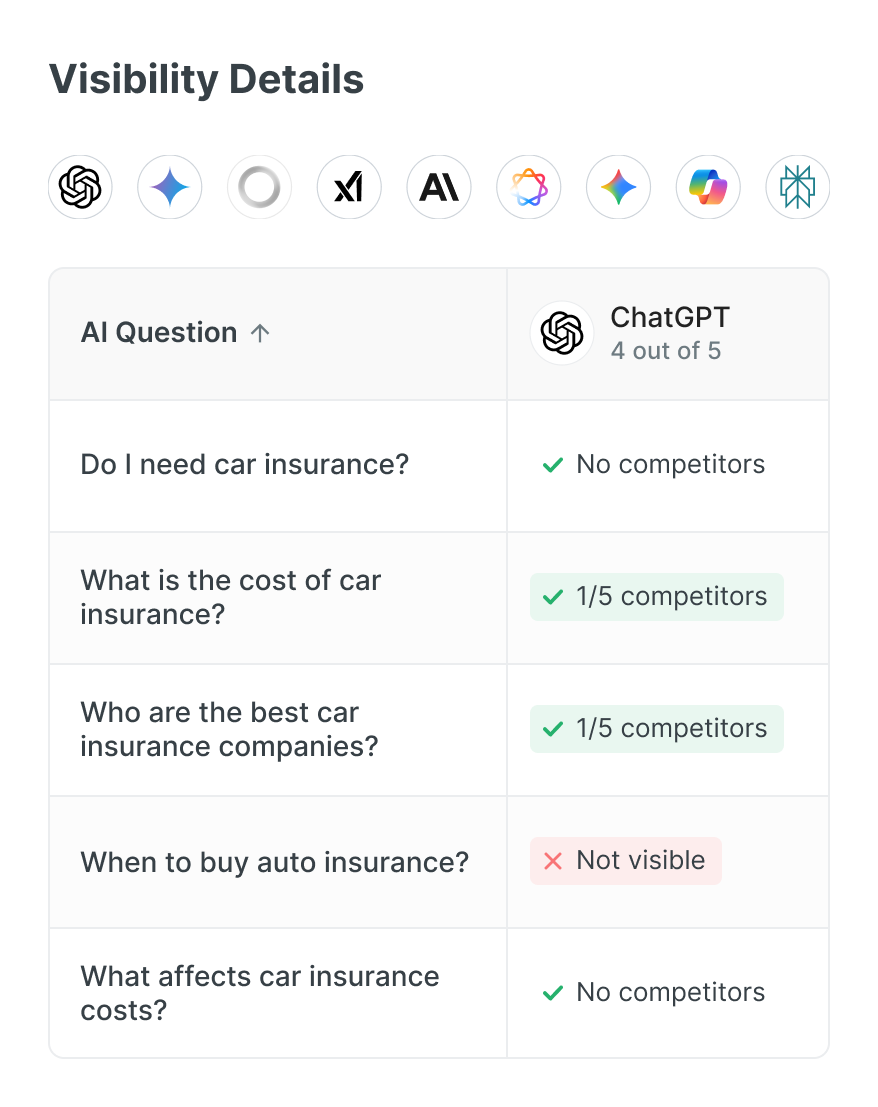This screenshot has width=878, height=1107.
Task: Click the sort arrow beside AI Question
Action: pos(260,332)
